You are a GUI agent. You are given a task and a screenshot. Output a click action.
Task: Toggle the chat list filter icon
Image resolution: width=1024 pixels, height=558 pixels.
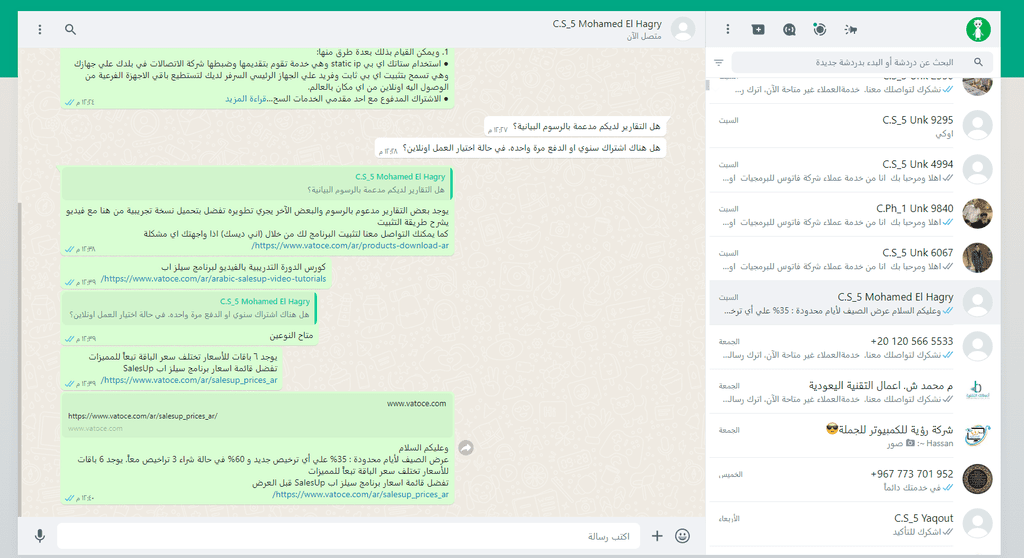(718, 63)
